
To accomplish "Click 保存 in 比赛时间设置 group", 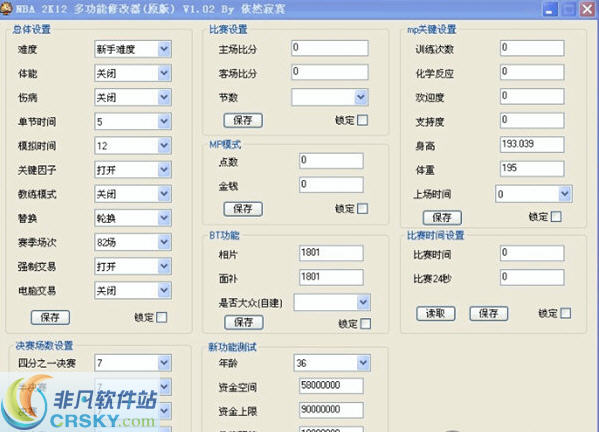I will (x=489, y=314).
